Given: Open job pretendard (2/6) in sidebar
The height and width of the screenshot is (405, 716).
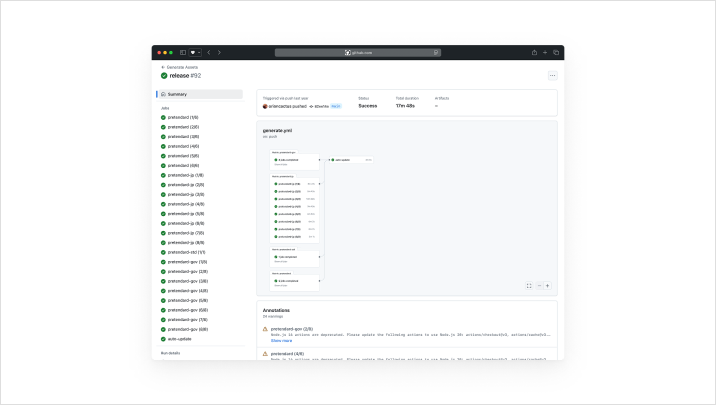Looking at the screenshot, I should click(179, 127).
